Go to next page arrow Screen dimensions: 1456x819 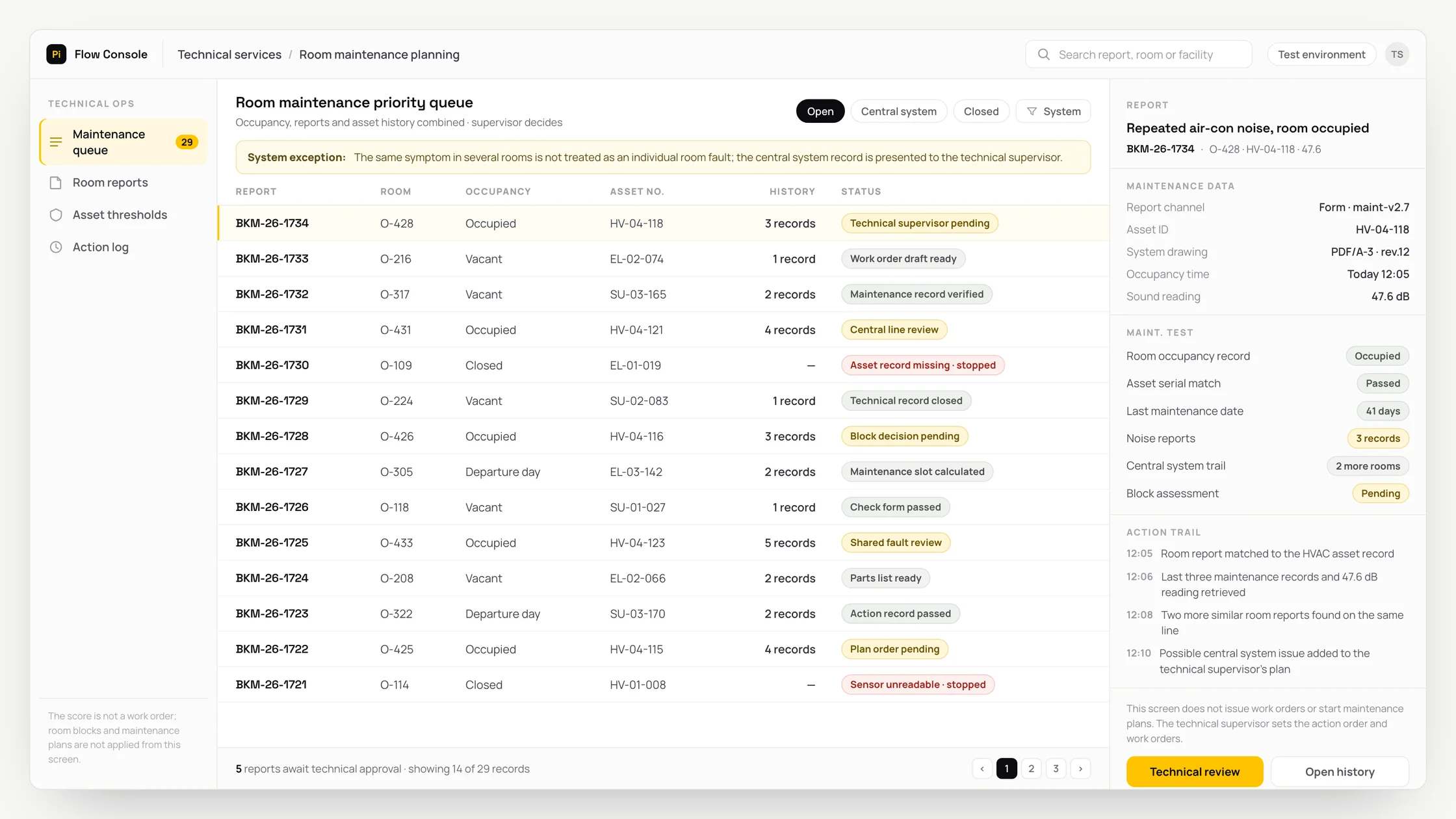(1081, 769)
